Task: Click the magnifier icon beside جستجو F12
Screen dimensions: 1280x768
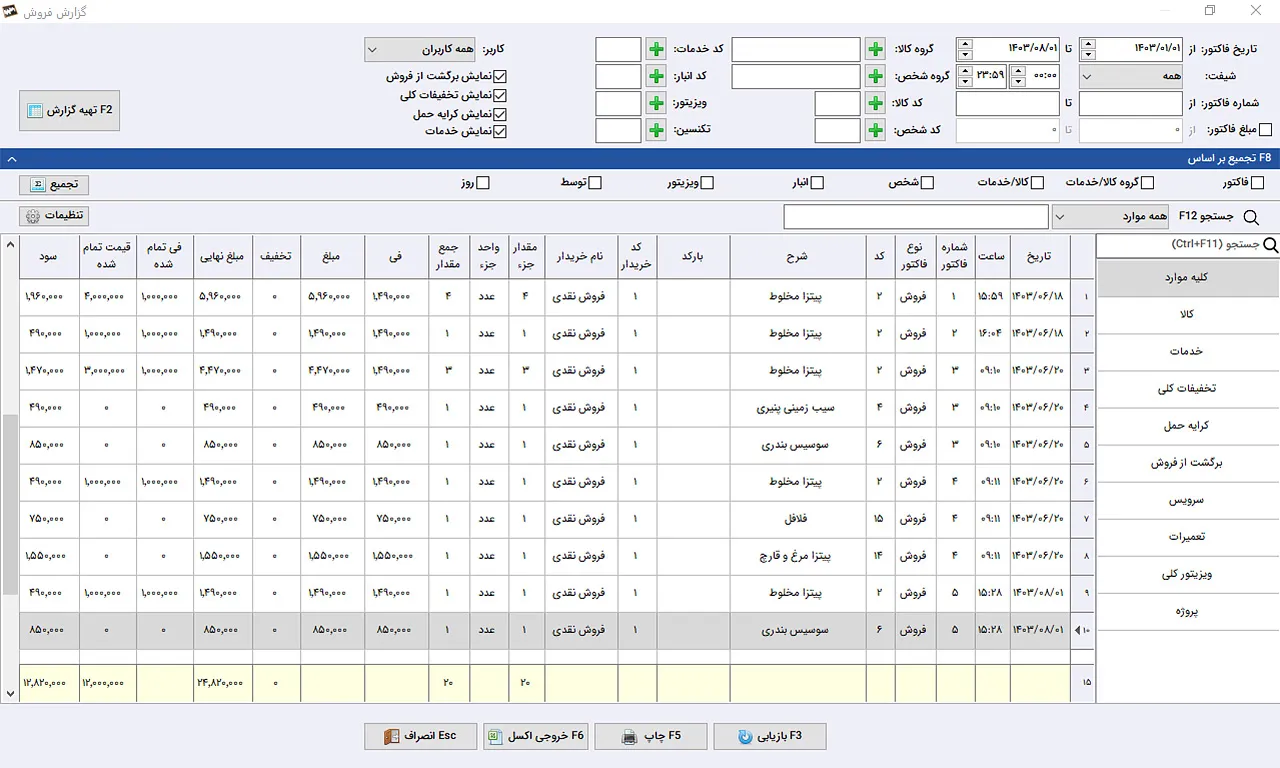Action: click(x=1250, y=217)
